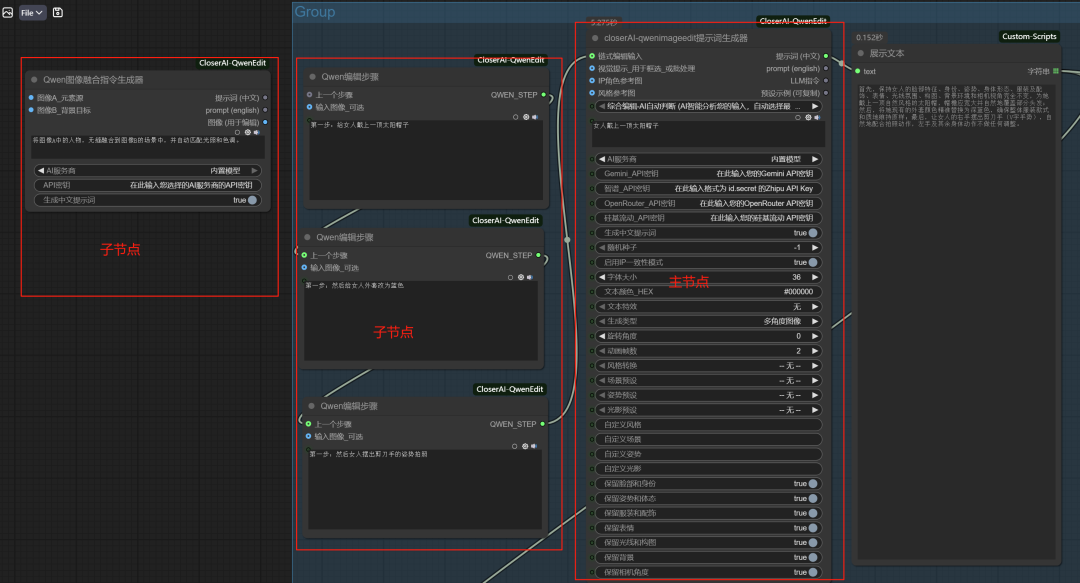Open the AI服务商 dropdown in the fusion node
Viewport: 1080px width, 583px height.
point(147,170)
